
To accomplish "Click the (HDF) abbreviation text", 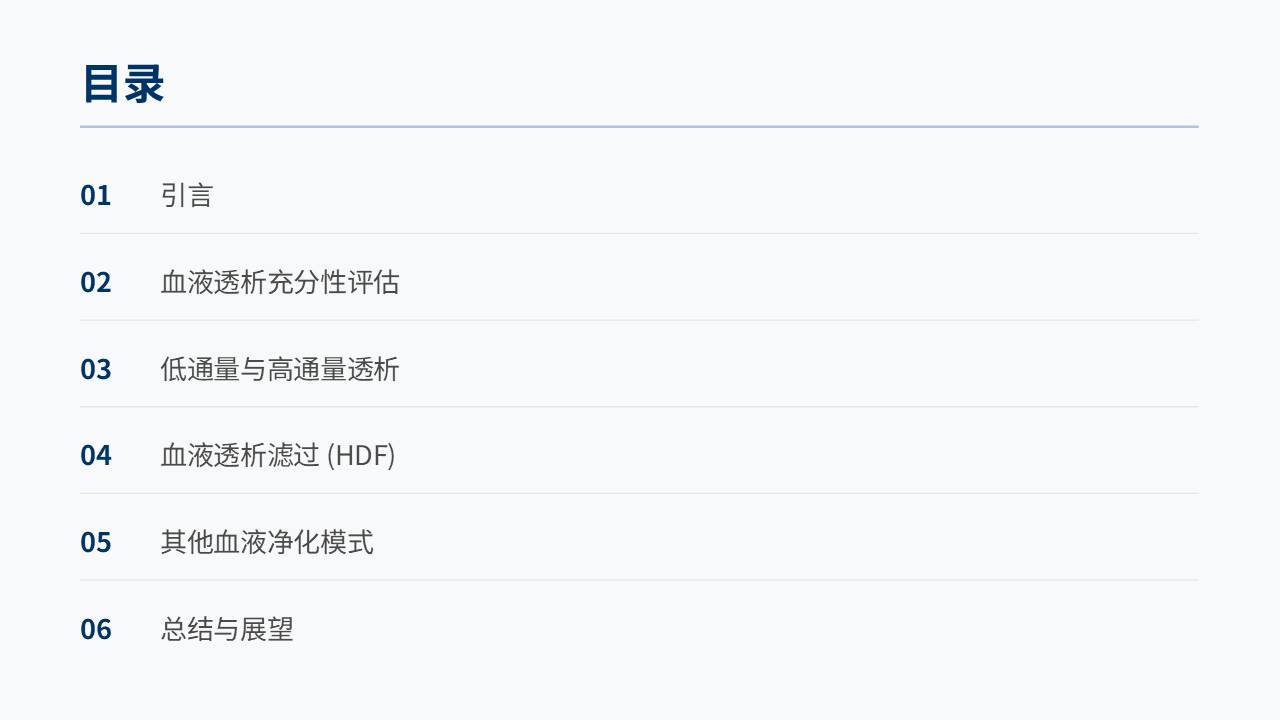I will point(361,456).
